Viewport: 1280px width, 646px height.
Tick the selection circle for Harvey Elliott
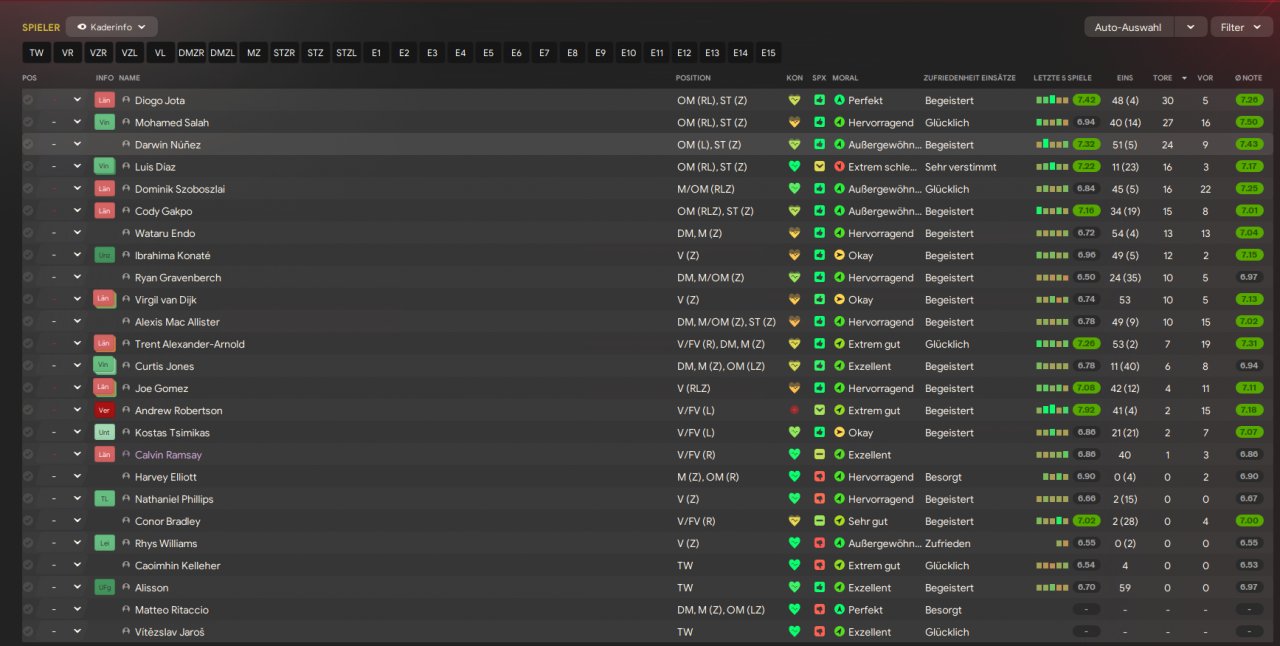pyautogui.click(x=28, y=477)
